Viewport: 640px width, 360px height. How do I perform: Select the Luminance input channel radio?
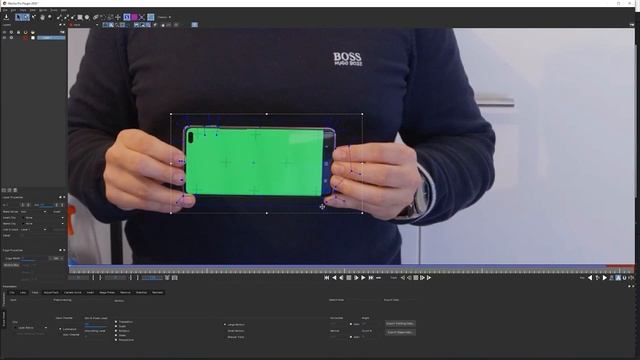(x=60, y=329)
